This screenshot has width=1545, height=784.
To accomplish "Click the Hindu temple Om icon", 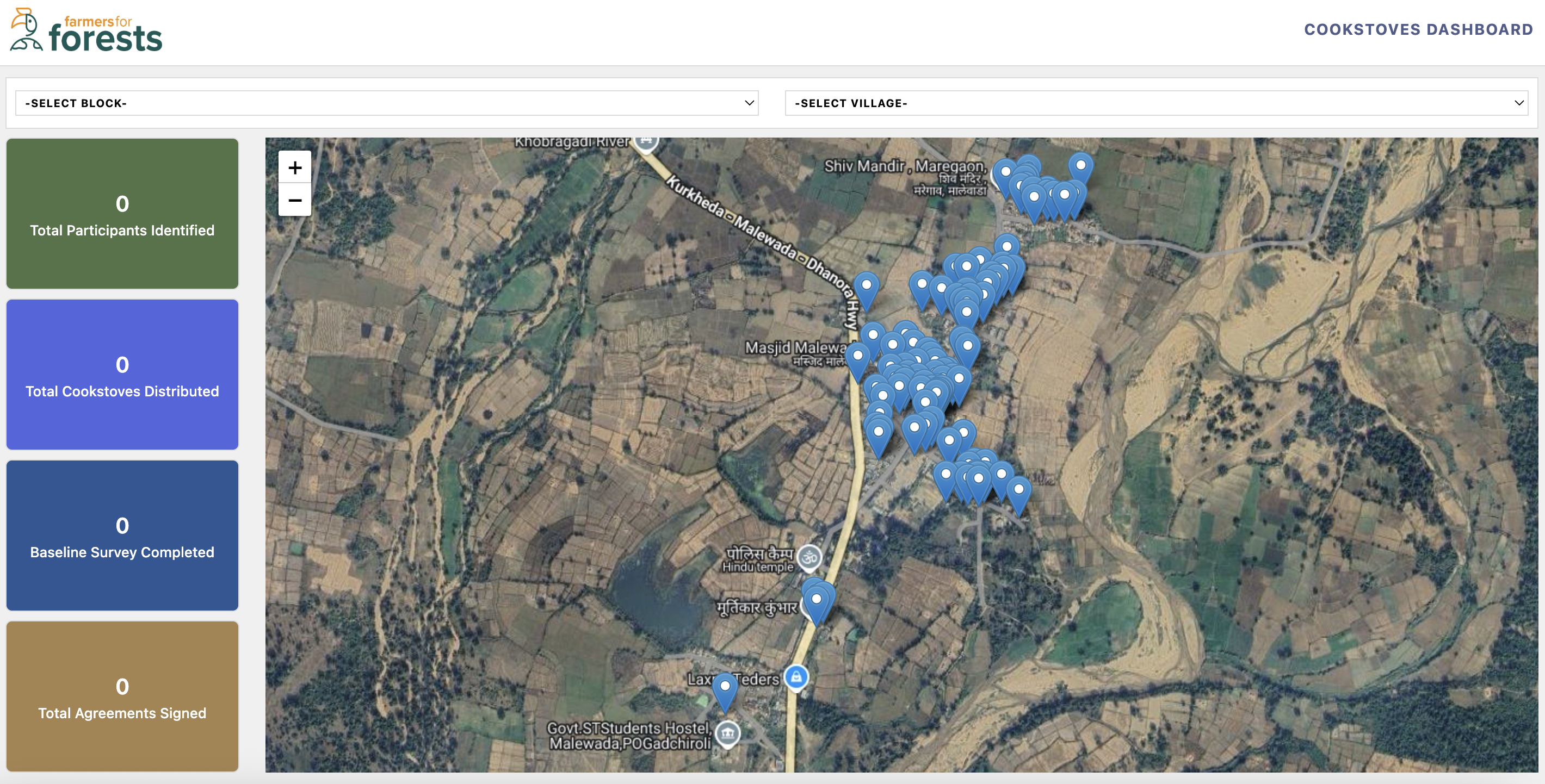I will (809, 557).
